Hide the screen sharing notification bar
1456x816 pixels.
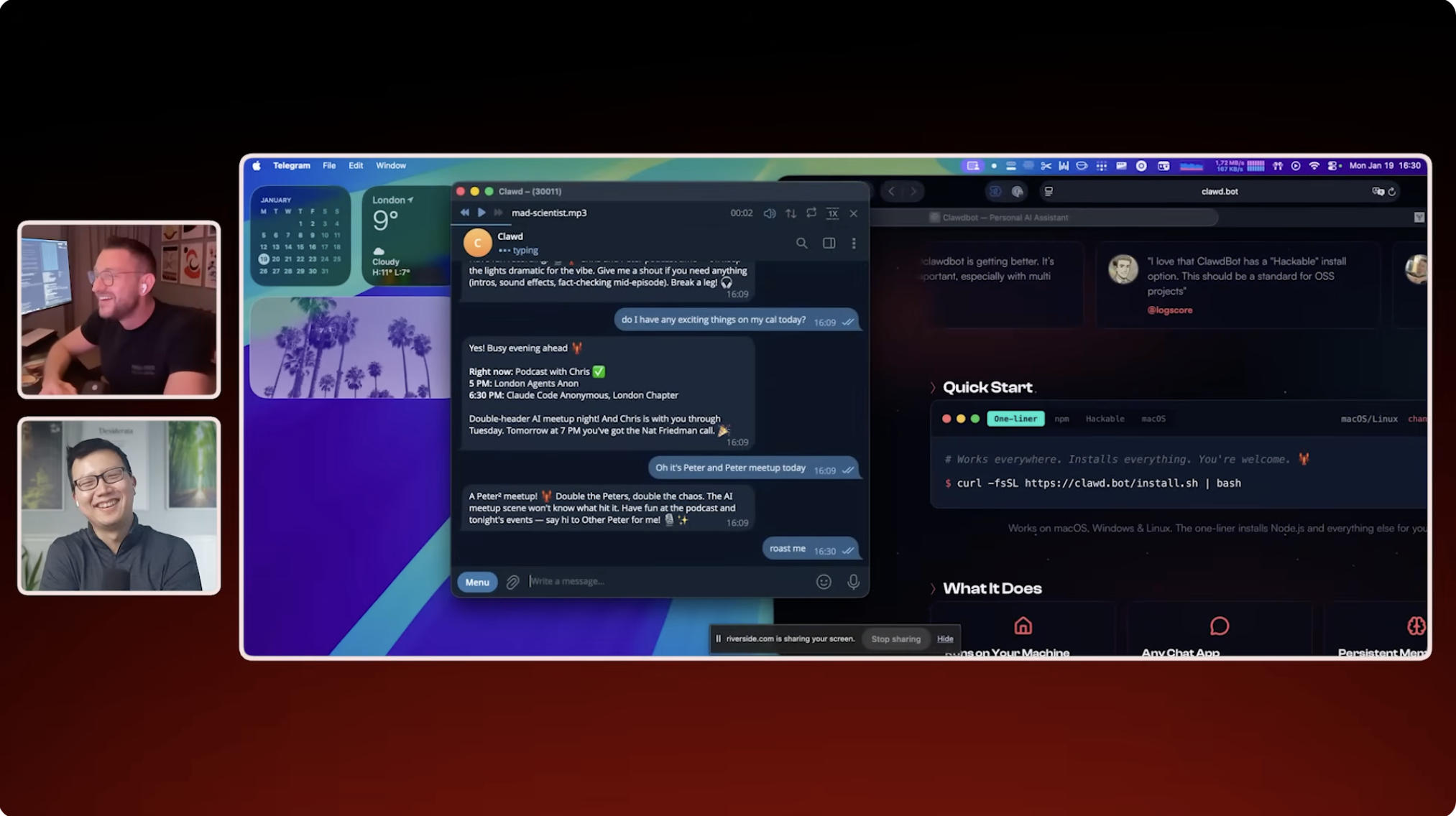click(945, 639)
